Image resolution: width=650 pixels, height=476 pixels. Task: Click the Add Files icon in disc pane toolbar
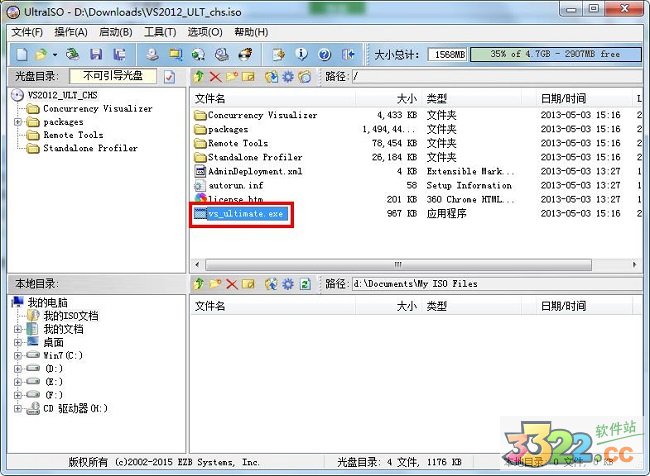click(272, 76)
